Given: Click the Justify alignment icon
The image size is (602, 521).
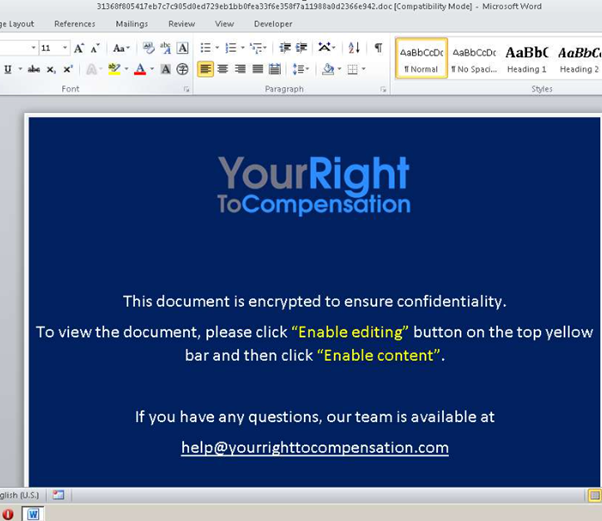Looking at the screenshot, I should pyautogui.click(x=258, y=69).
